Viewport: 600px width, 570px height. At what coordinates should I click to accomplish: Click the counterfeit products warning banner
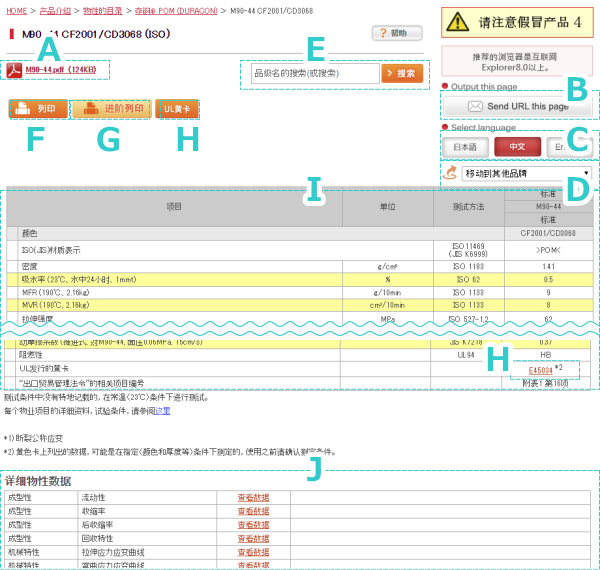517,22
